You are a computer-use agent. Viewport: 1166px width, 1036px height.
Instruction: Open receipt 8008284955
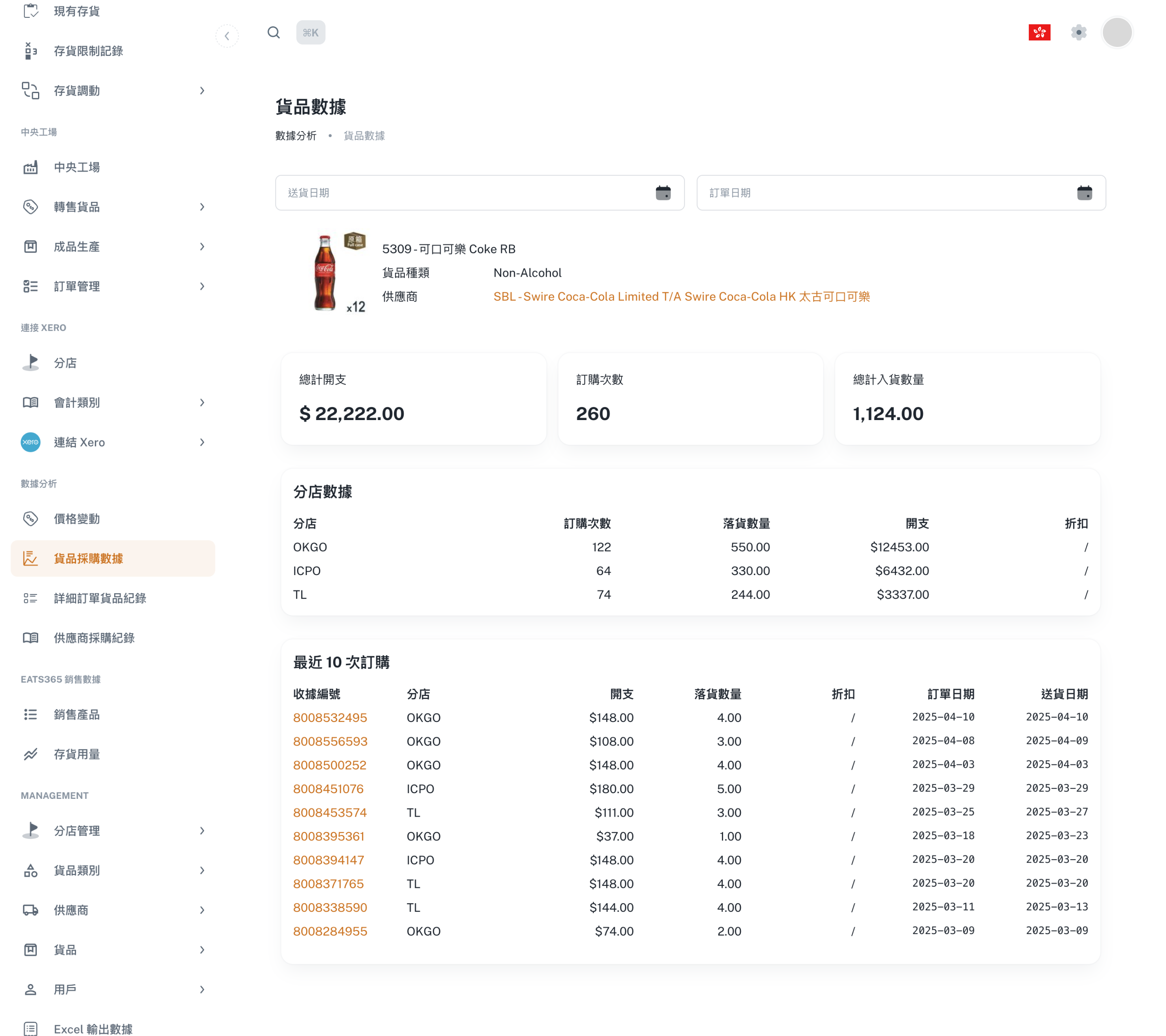[330, 931]
